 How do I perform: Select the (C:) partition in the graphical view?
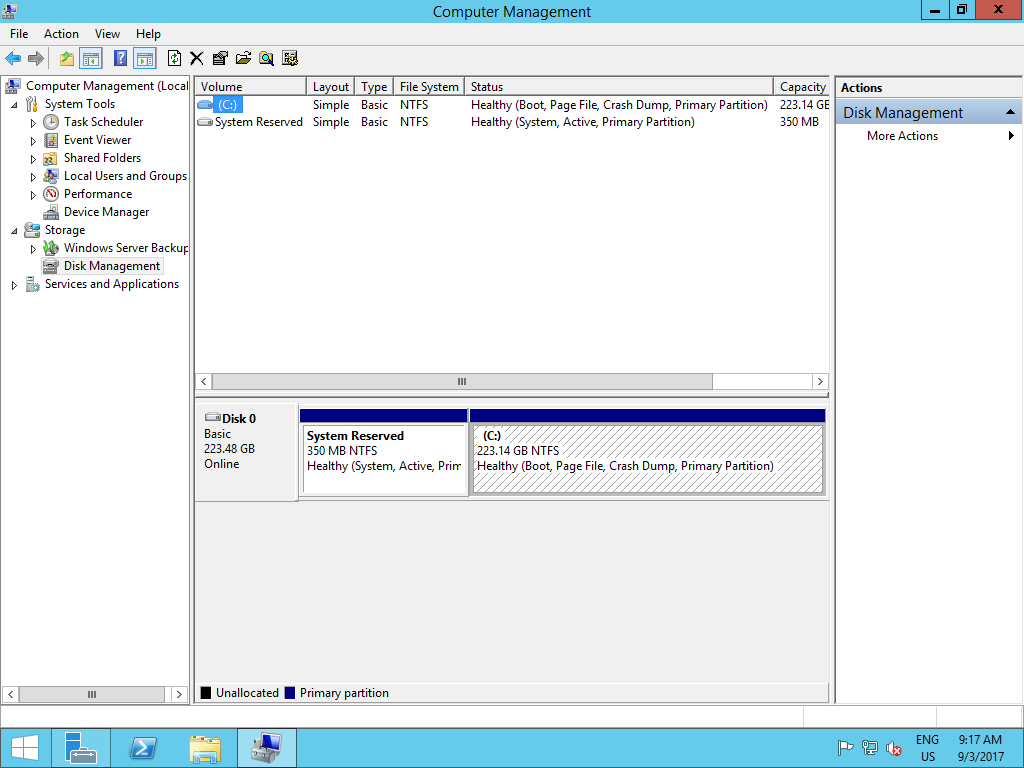(x=647, y=460)
